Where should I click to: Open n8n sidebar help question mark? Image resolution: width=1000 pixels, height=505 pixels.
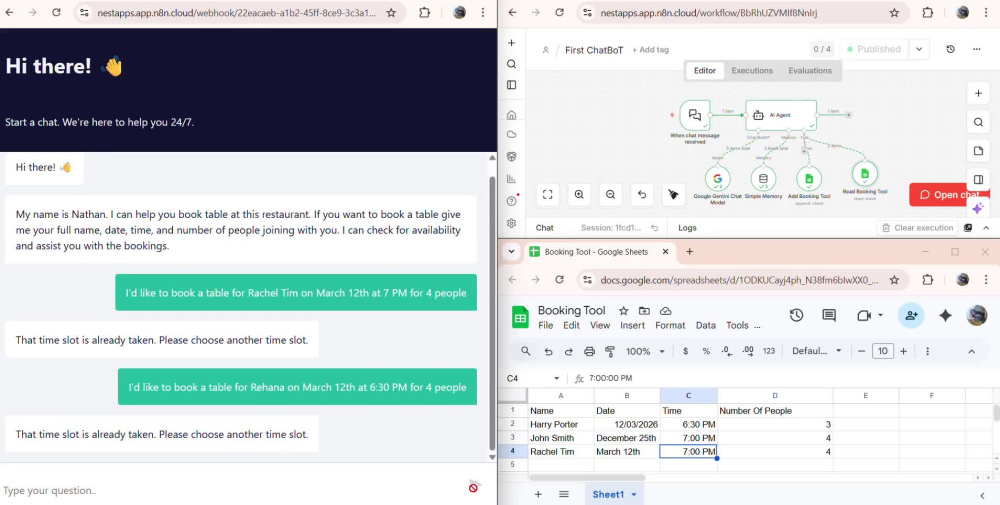pyautogui.click(x=511, y=201)
